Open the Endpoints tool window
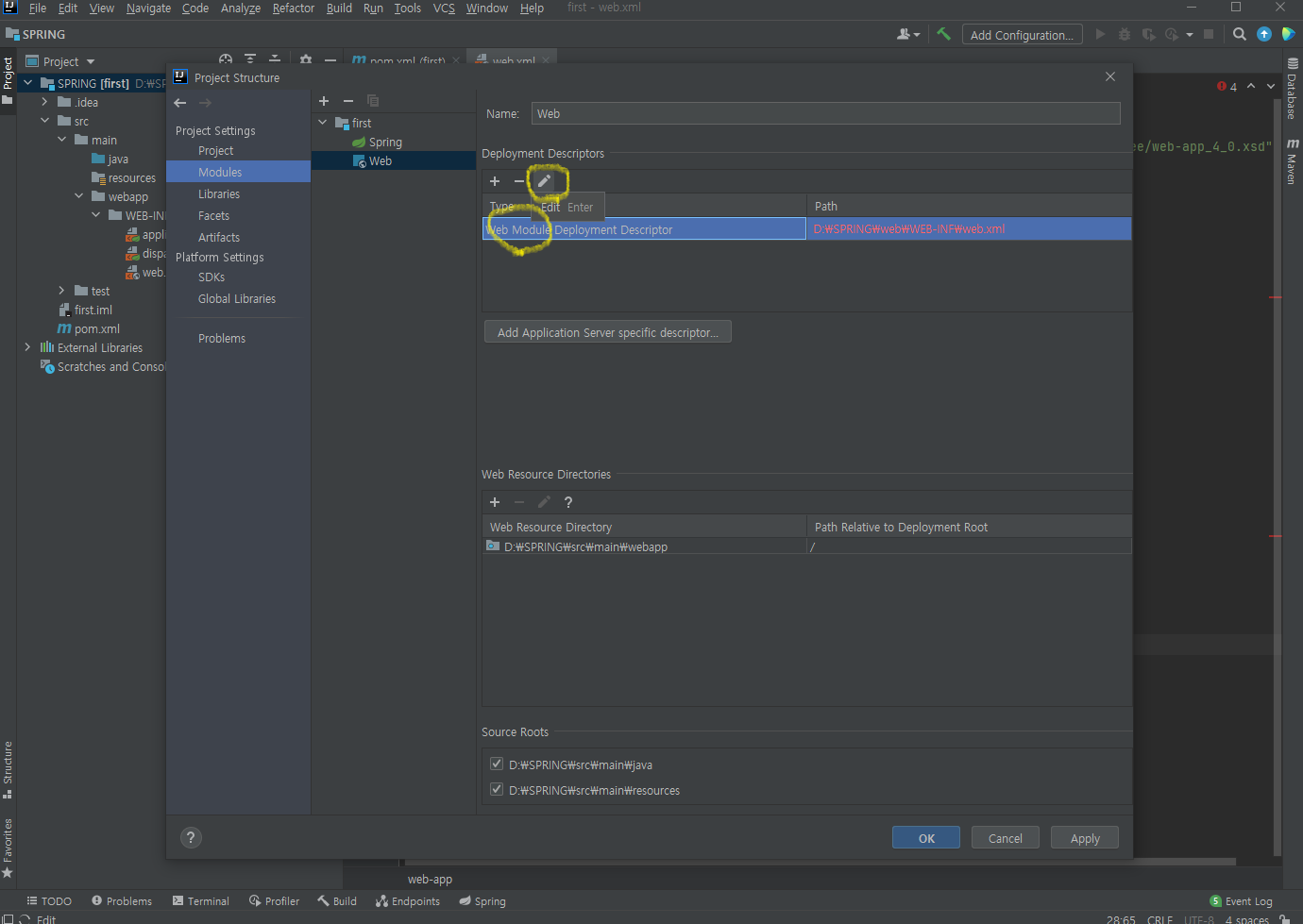1303x924 pixels. click(x=408, y=901)
